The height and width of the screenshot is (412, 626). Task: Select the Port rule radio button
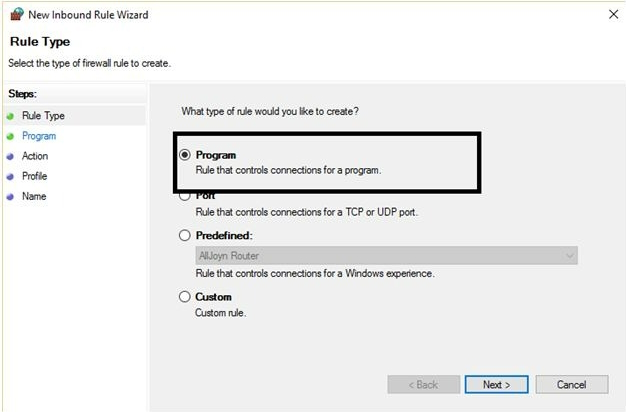184,196
